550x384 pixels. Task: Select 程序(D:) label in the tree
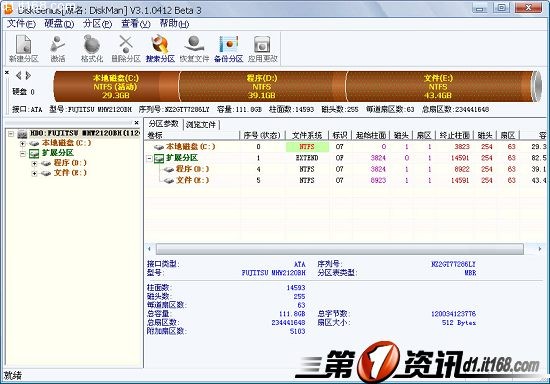coord(70,163)
